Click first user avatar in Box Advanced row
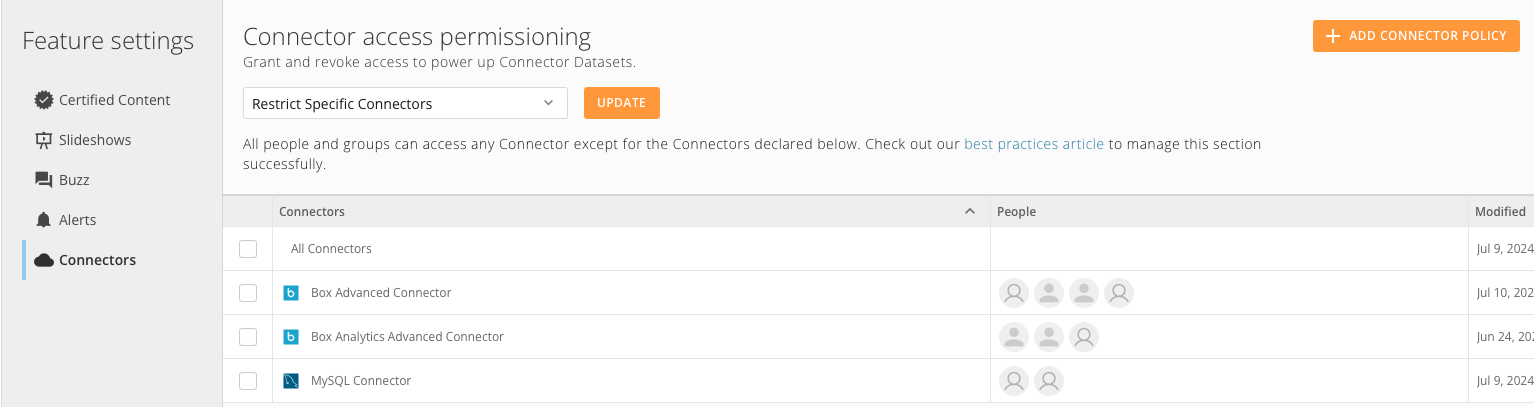 tap(1014, 293)
